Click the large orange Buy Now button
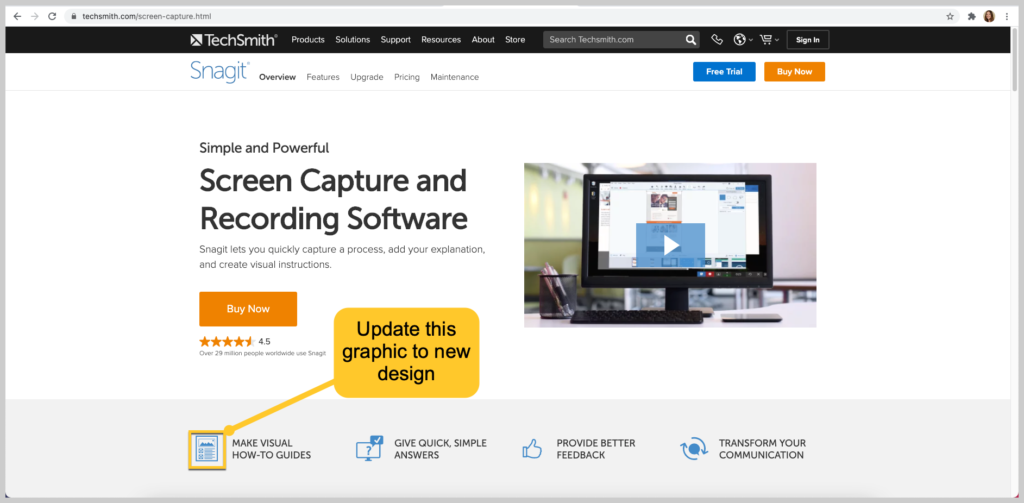Screen dimensions: 1024x503 (x=248, y=309)
